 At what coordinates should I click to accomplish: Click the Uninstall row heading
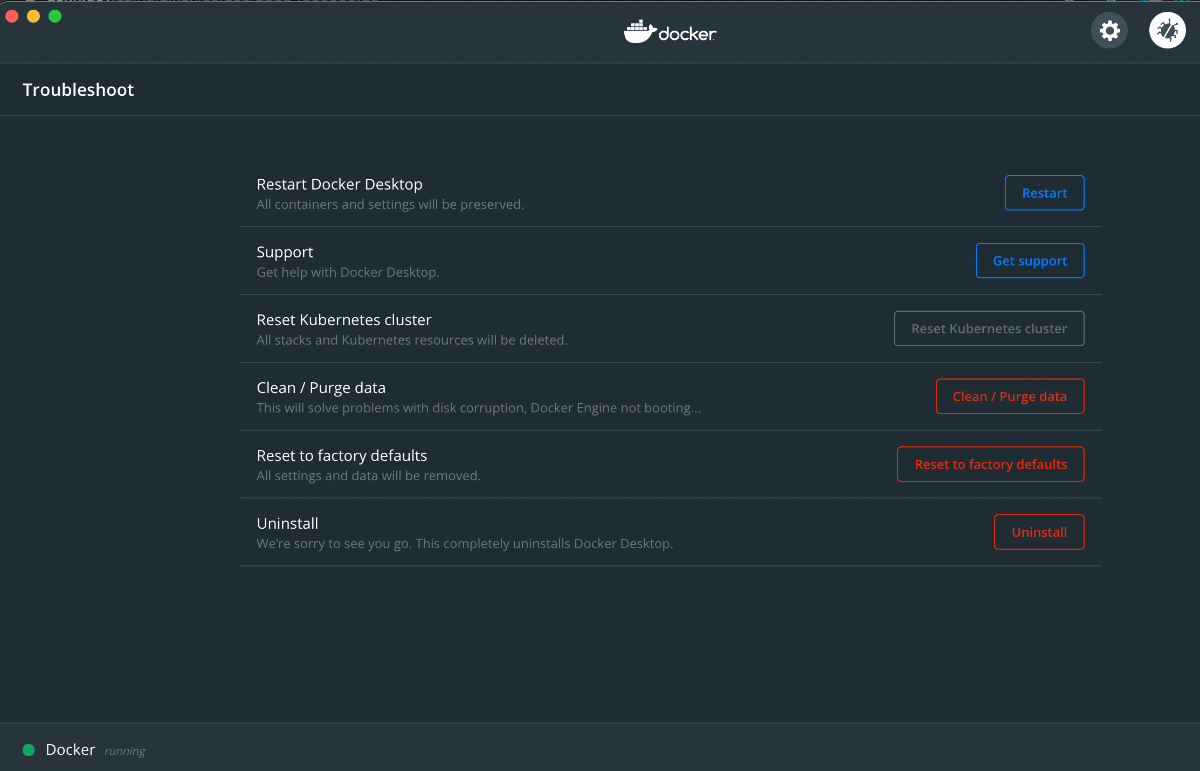(288, 523)
